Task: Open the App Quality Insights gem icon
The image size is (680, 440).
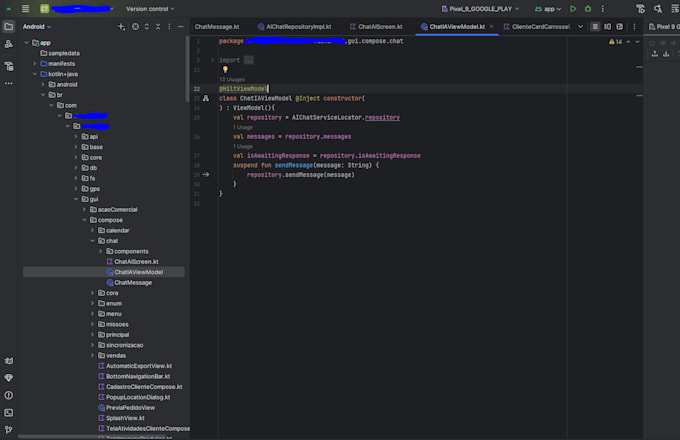Action: click(9, 378)
